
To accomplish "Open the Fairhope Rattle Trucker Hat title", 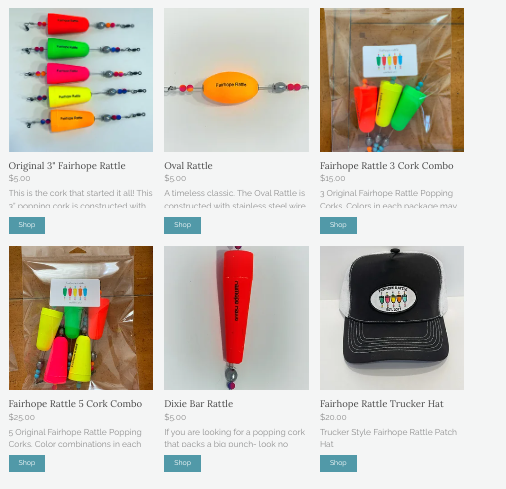I will click(x=382, y=404).
